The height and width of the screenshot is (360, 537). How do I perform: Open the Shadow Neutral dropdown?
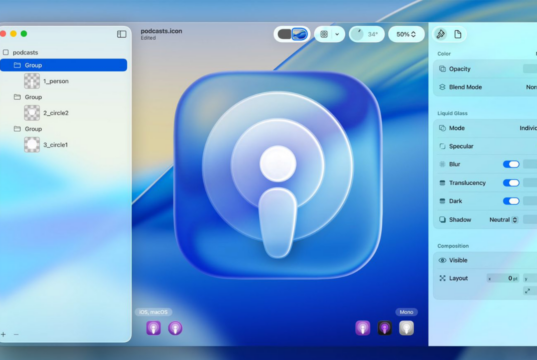click(x=503, y=220)
